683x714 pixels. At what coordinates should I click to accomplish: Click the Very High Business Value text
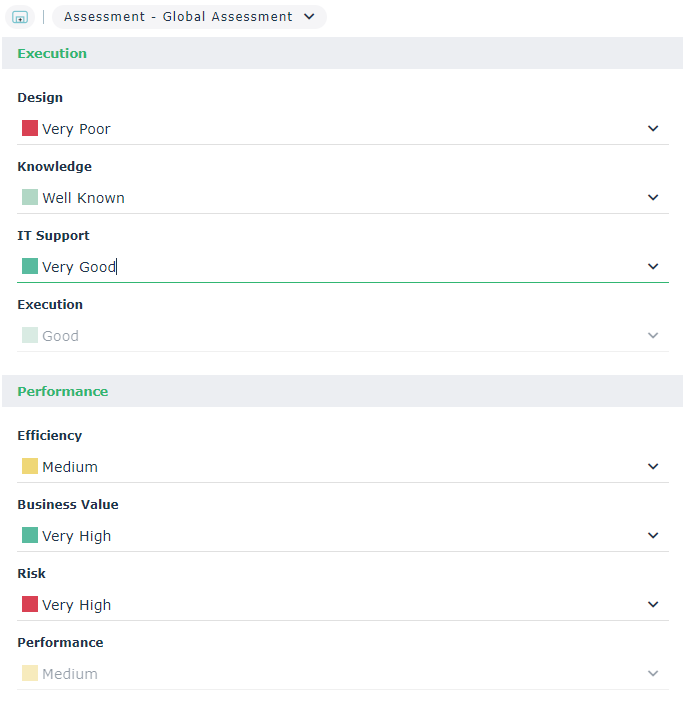click(x=76, y=536)
